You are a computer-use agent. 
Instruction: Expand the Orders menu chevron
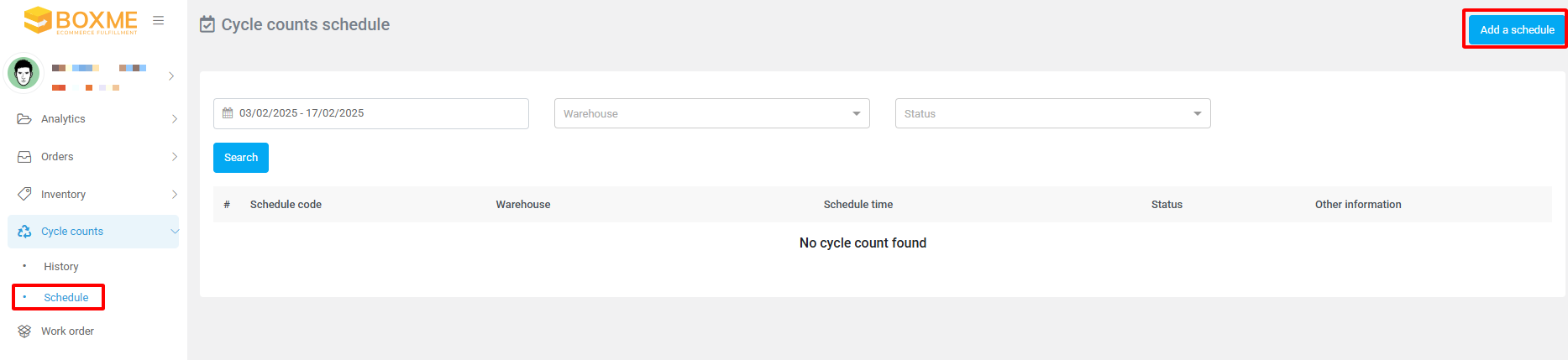coord(174,157)
